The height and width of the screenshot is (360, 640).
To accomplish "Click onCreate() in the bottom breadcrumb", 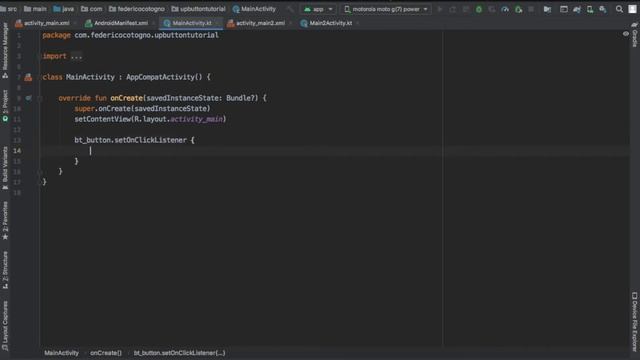I will 106,353.
